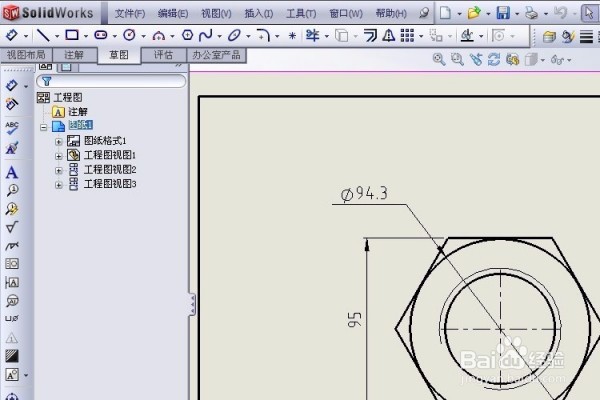Open the Circle tool dropdown arrow
This screenshot has height=400, width=600.
(143, 36)
